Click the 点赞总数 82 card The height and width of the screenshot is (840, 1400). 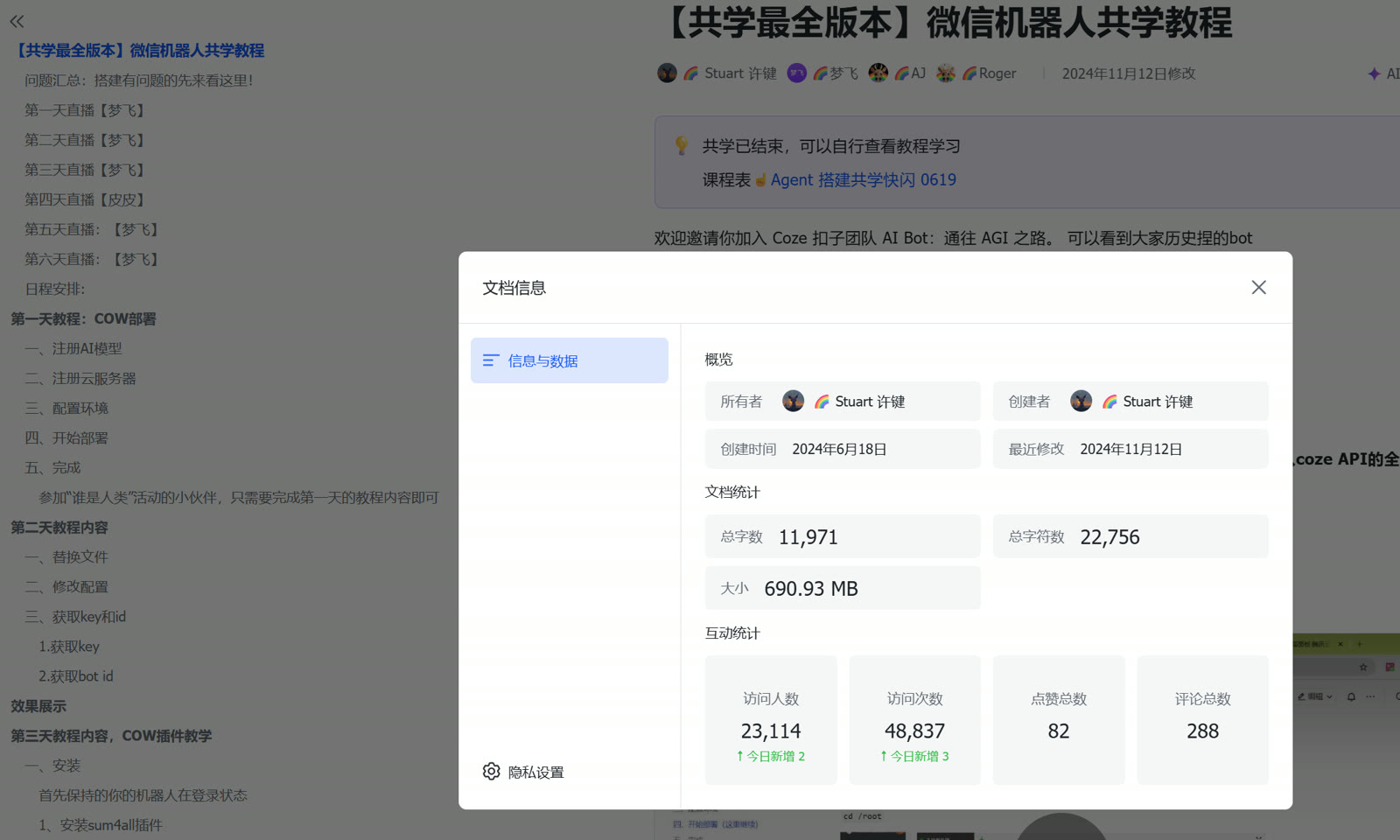point(1059,720)
